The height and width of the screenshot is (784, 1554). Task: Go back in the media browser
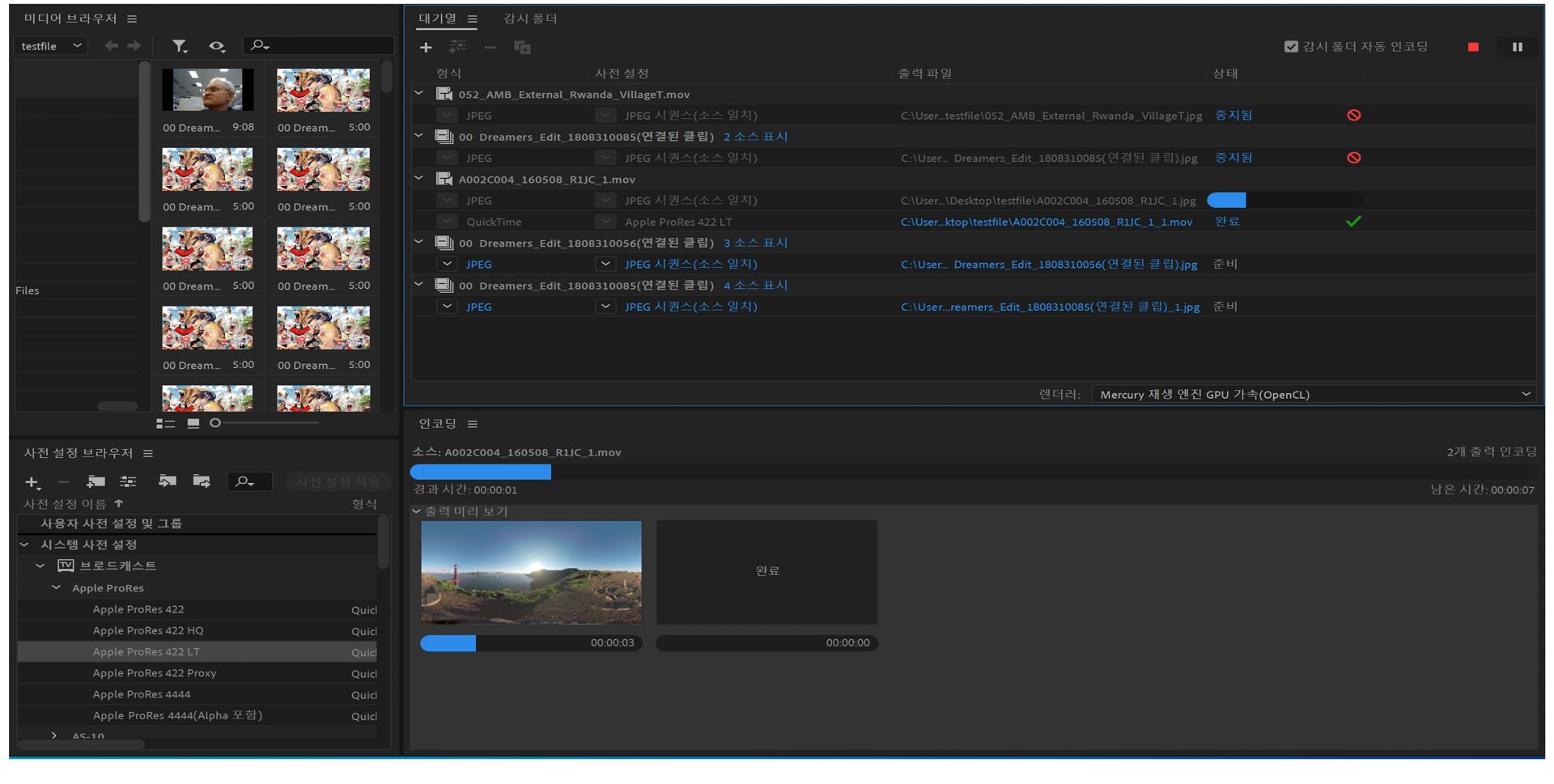click(111, 46)
